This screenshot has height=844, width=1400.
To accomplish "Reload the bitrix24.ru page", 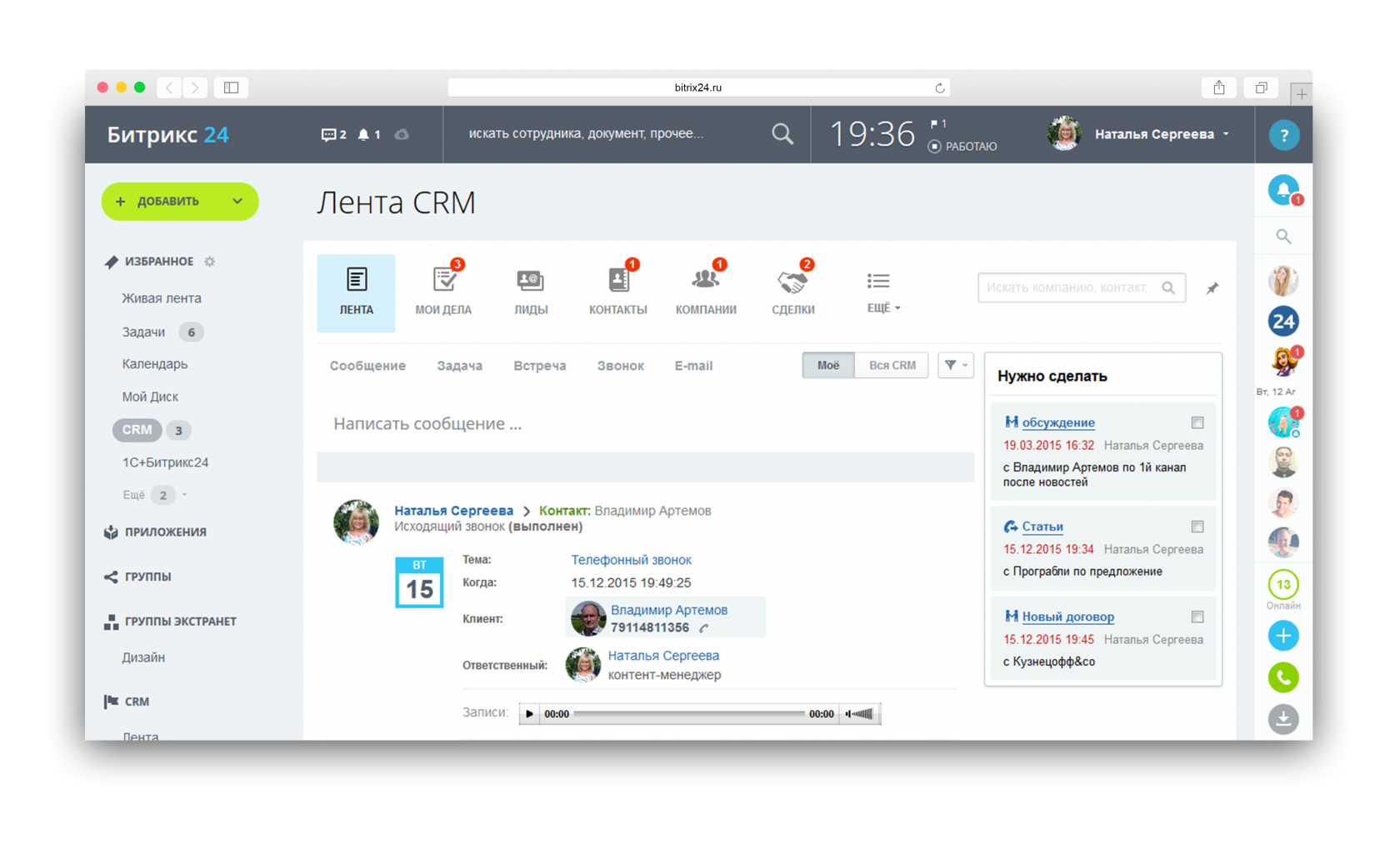I will pyautogui.click(x=939, y=87).
